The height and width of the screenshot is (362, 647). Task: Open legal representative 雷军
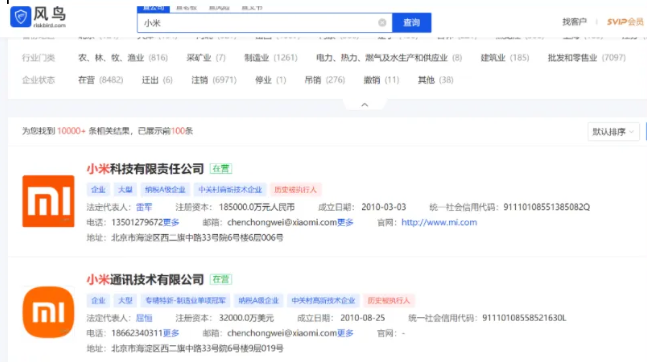tap(144, 207)
